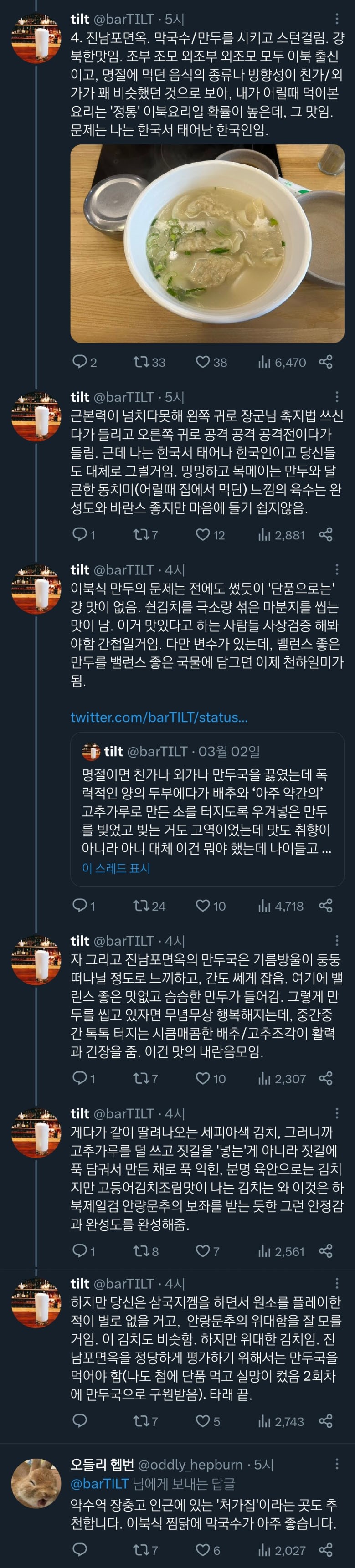Open more options on the 진남포면옥 photo tweet

(x=337, y=20)
